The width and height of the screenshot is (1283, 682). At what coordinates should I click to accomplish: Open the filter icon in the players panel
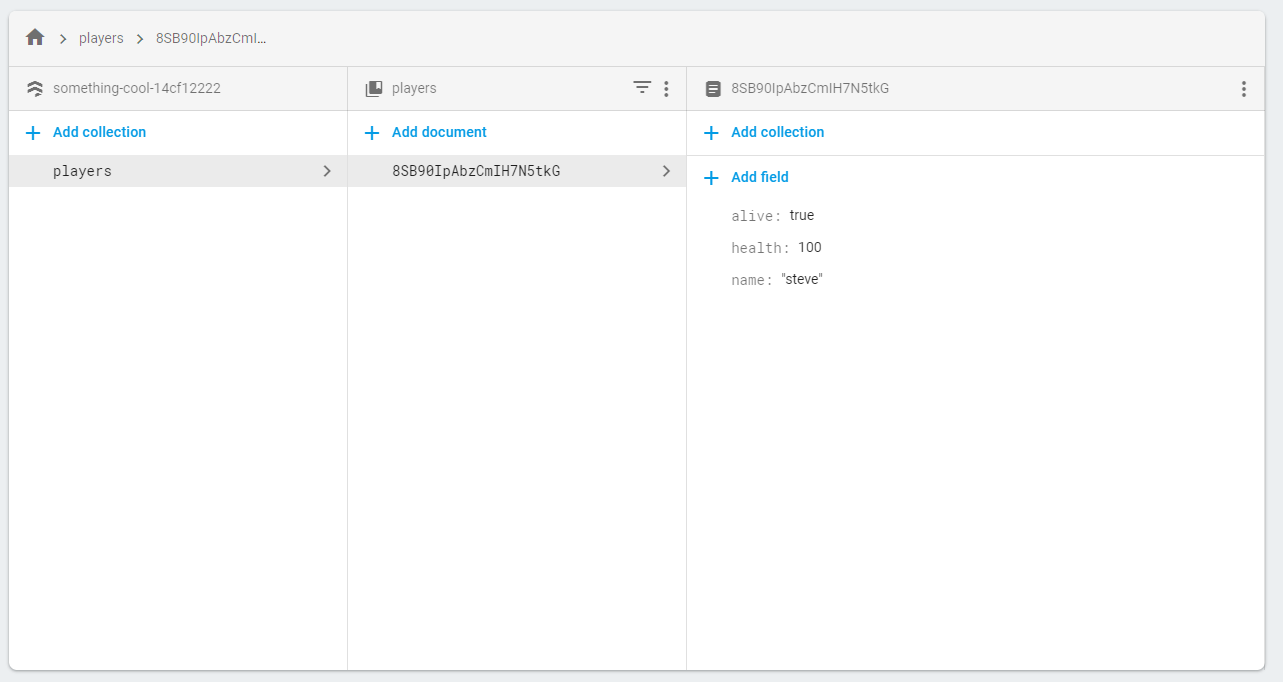(x=642, y=88)
